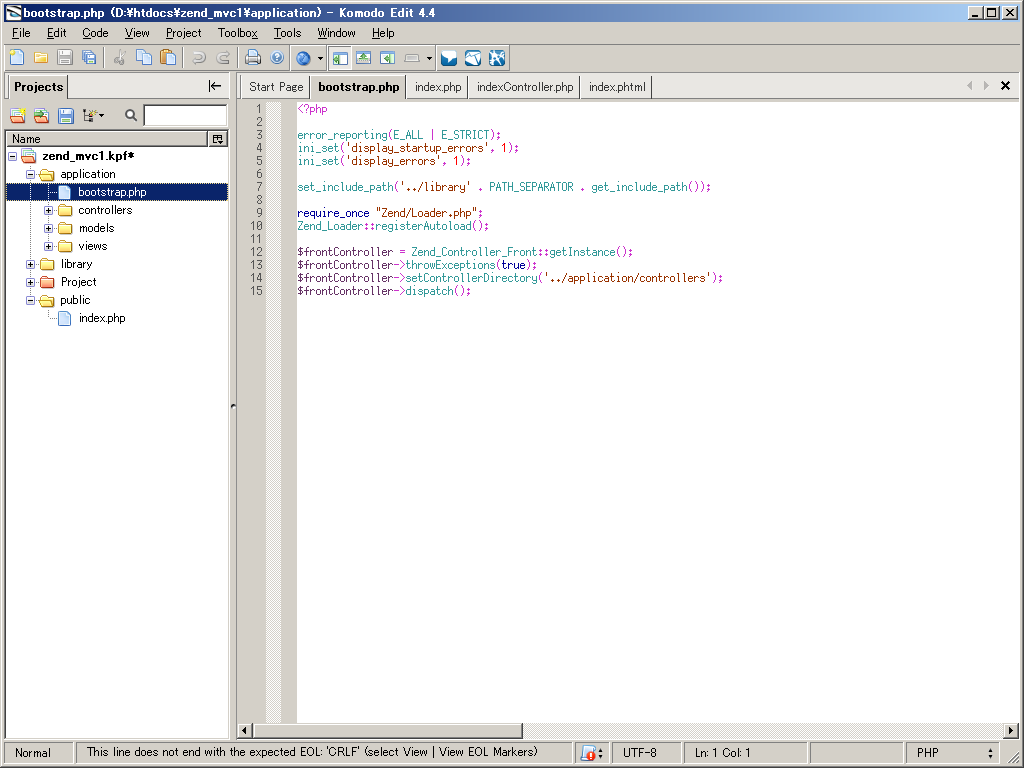Collapse the application folder

click(x=30, y=174)
